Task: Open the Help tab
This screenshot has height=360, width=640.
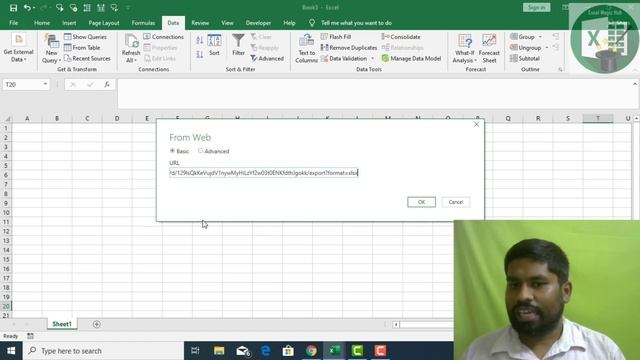Action: click(289, 23)
